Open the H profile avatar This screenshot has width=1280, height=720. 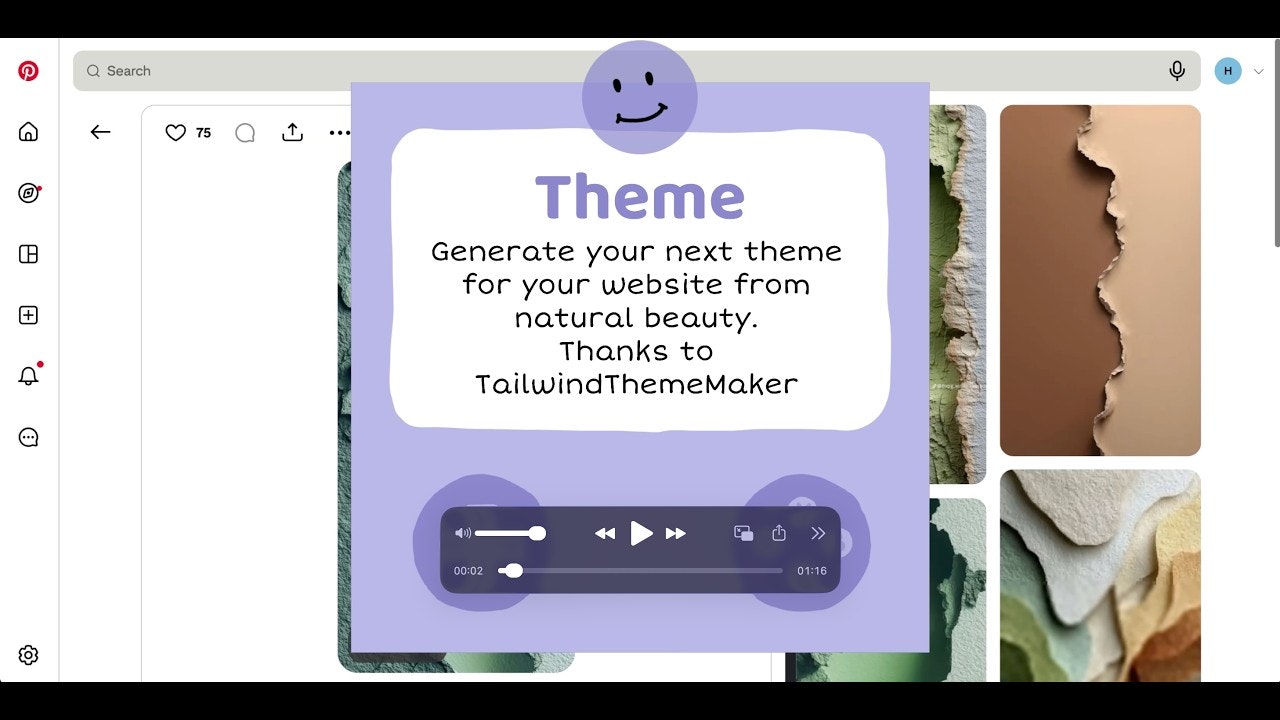coord(1228,71)
